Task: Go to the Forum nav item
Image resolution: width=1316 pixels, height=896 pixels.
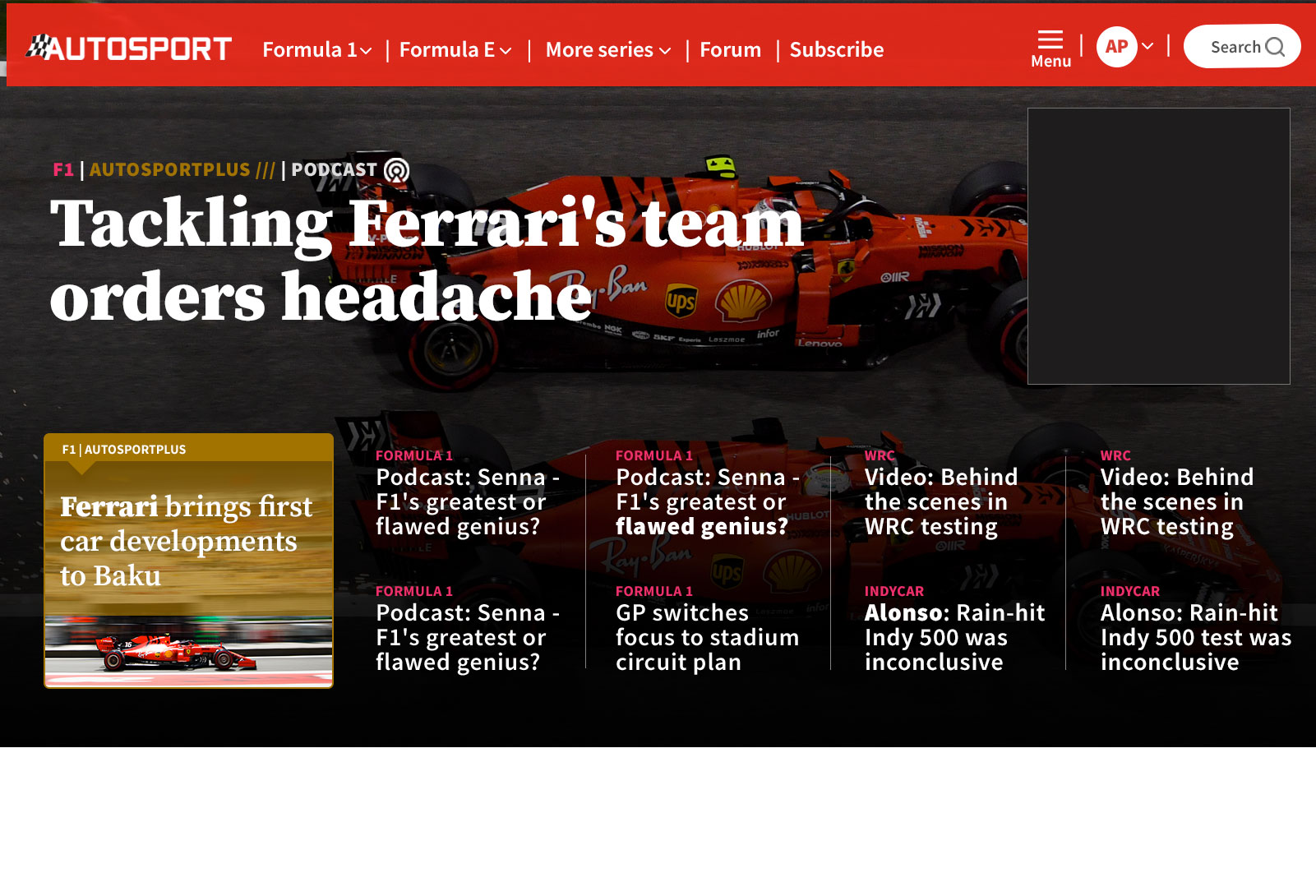Action: [731, 50]
